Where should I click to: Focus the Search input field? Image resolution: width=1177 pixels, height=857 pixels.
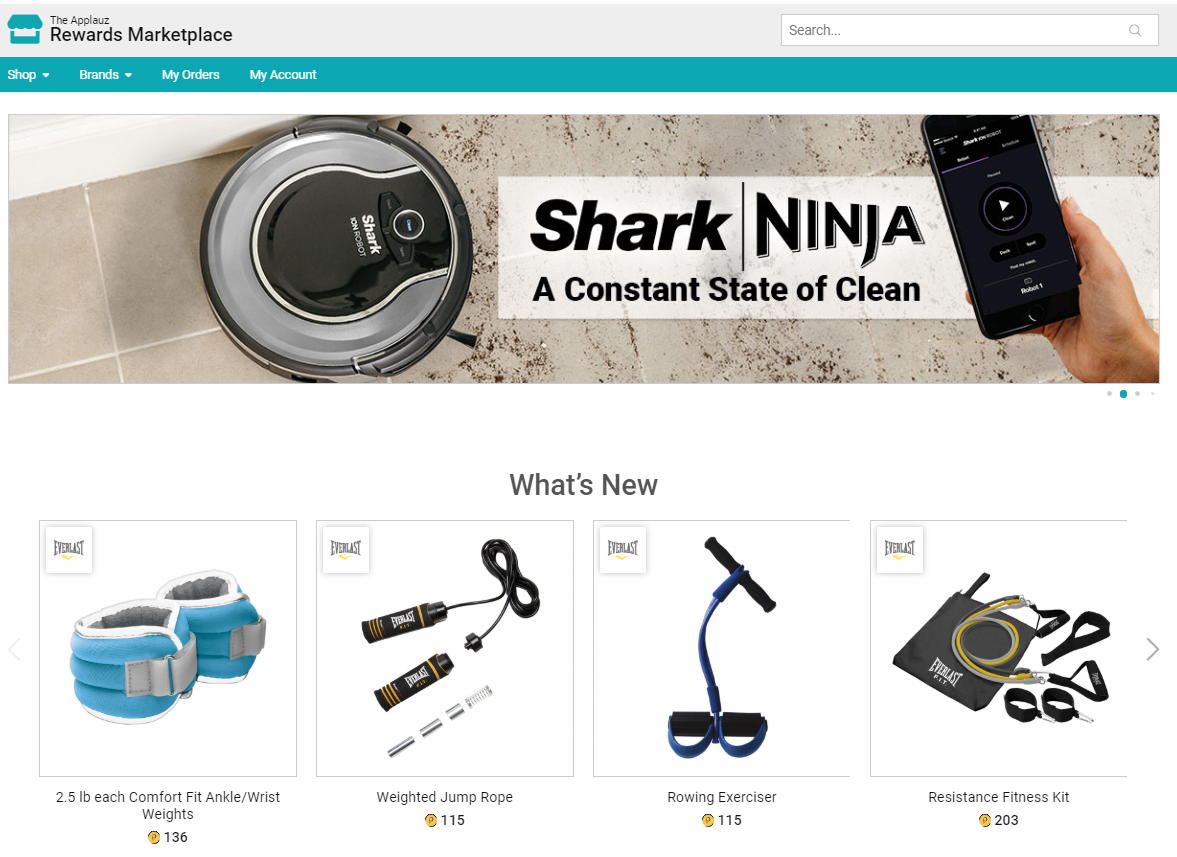[x=953, y=31]
